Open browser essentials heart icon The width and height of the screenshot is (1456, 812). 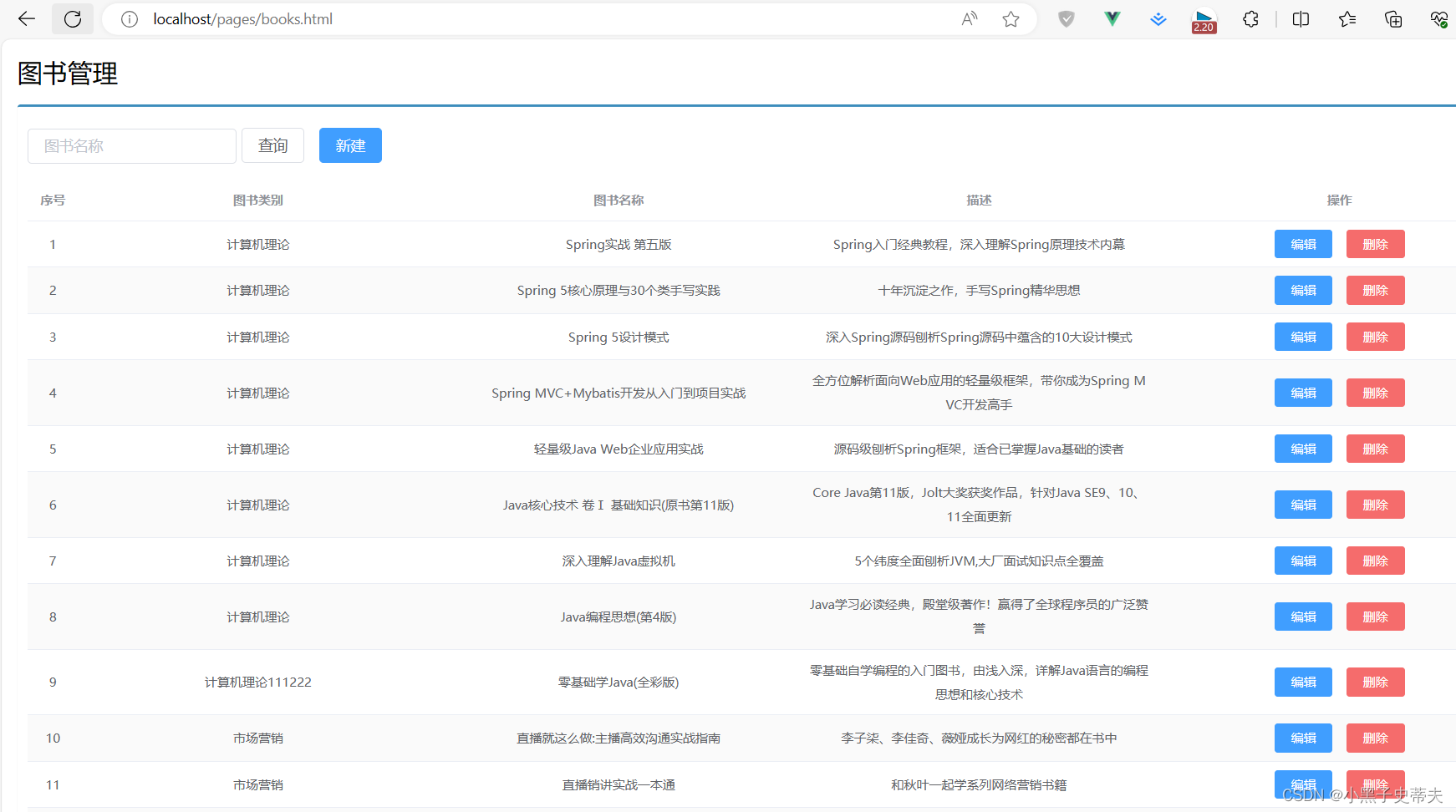[1439, 19]
